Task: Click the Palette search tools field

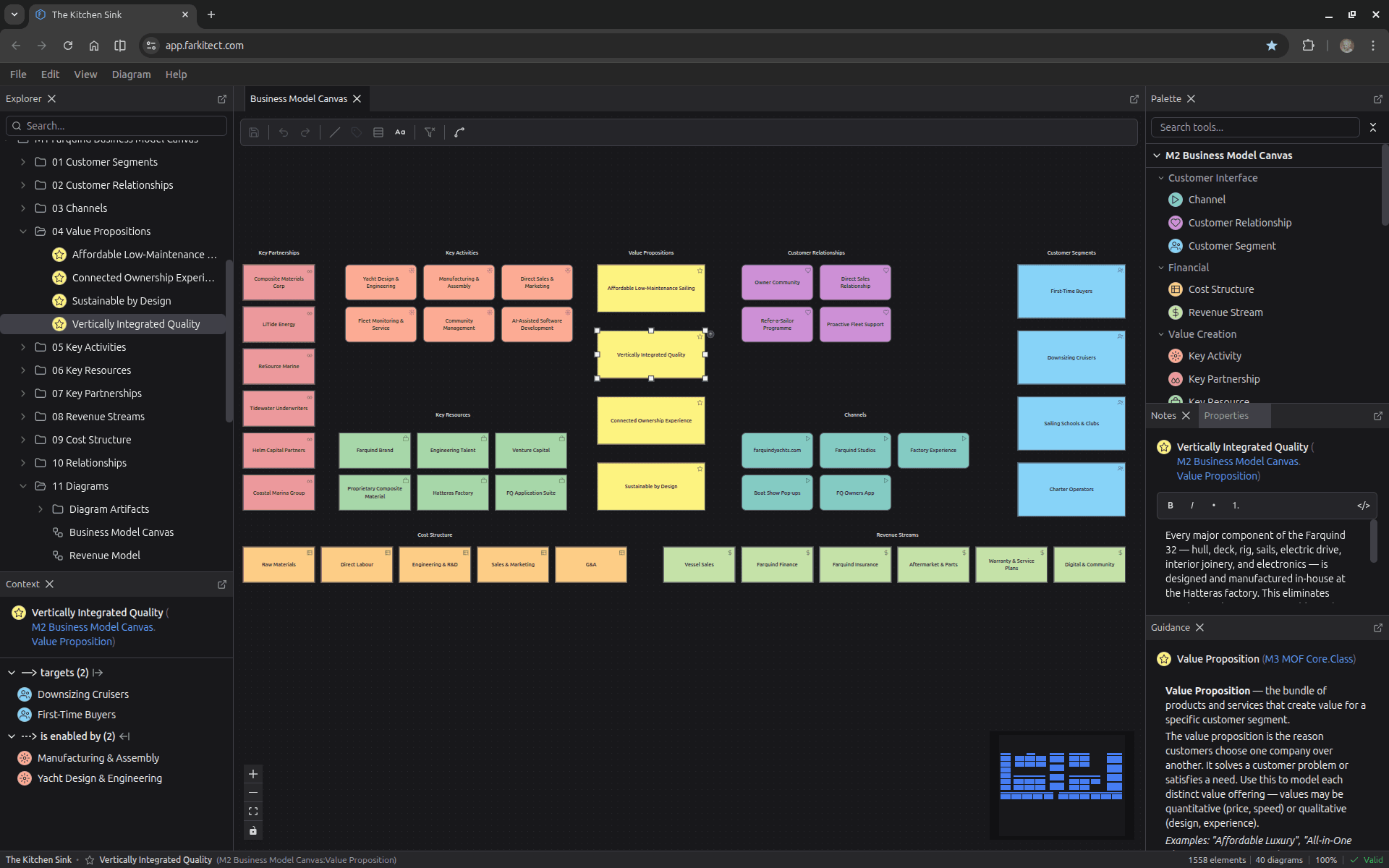Action: pos(1255,127)
